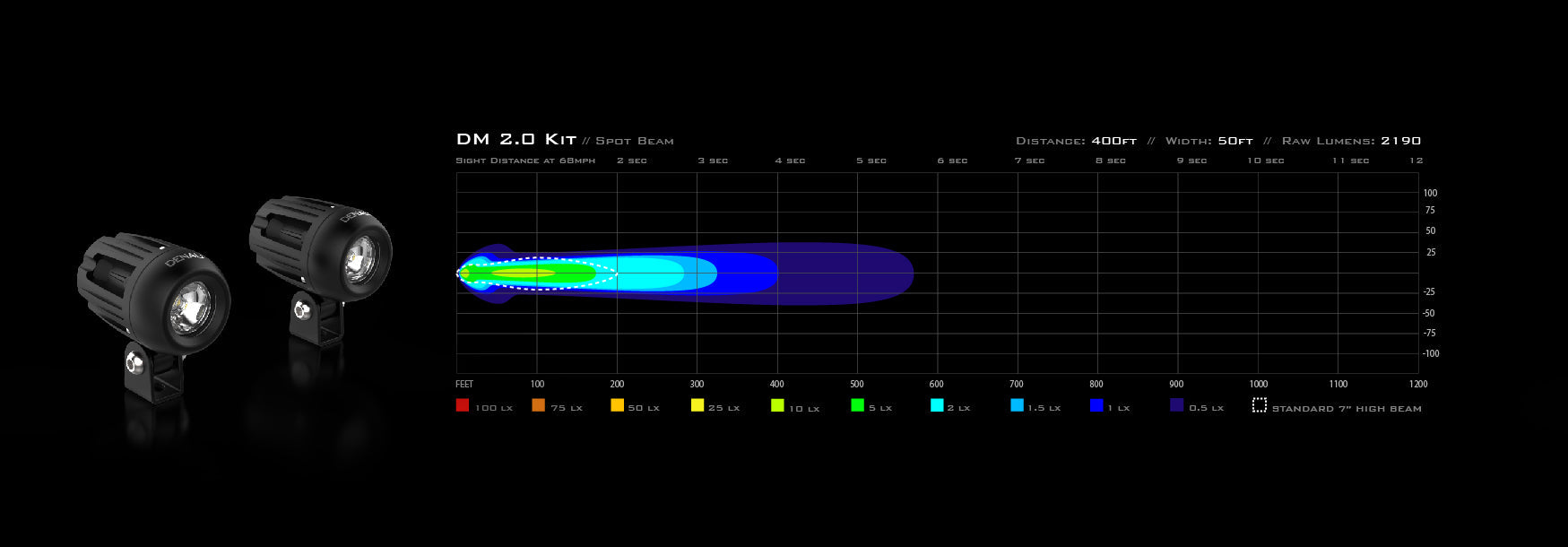Click the green 5 lx legend swatch
This screenshot has width=1568, height=547.
point(857,405)
